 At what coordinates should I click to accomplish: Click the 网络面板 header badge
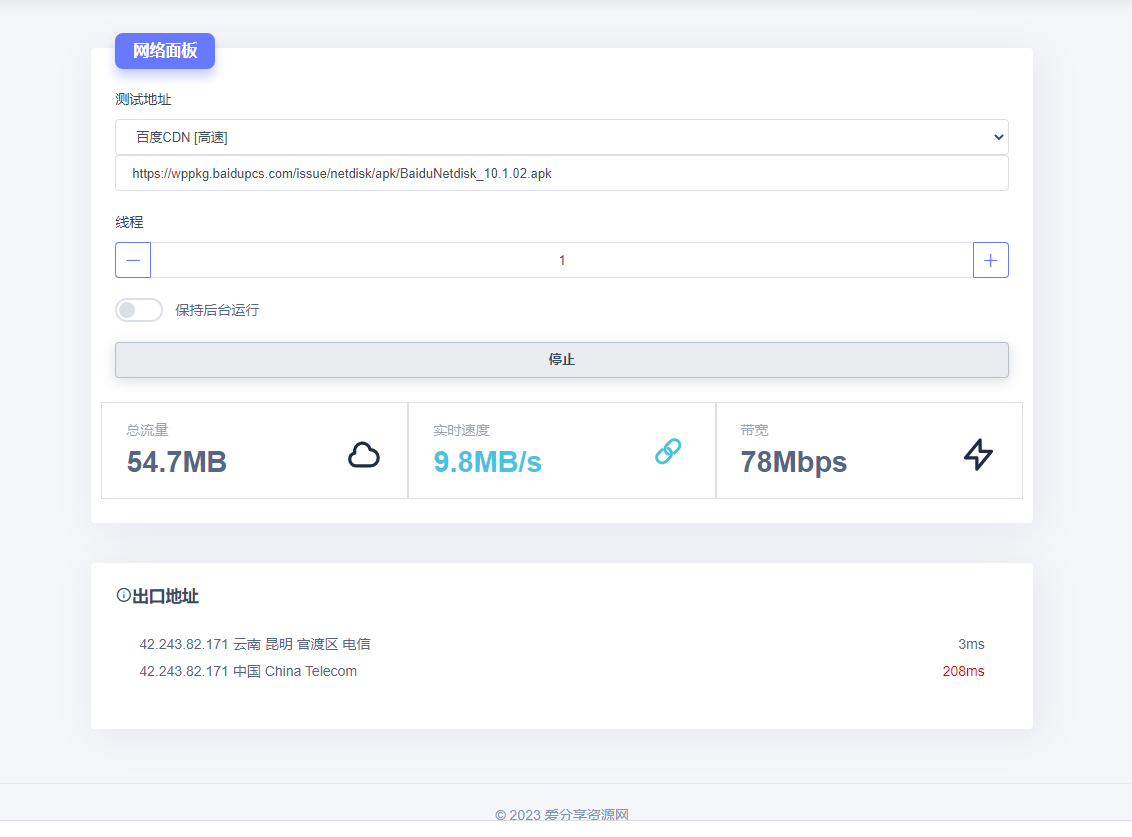(165, 51)
